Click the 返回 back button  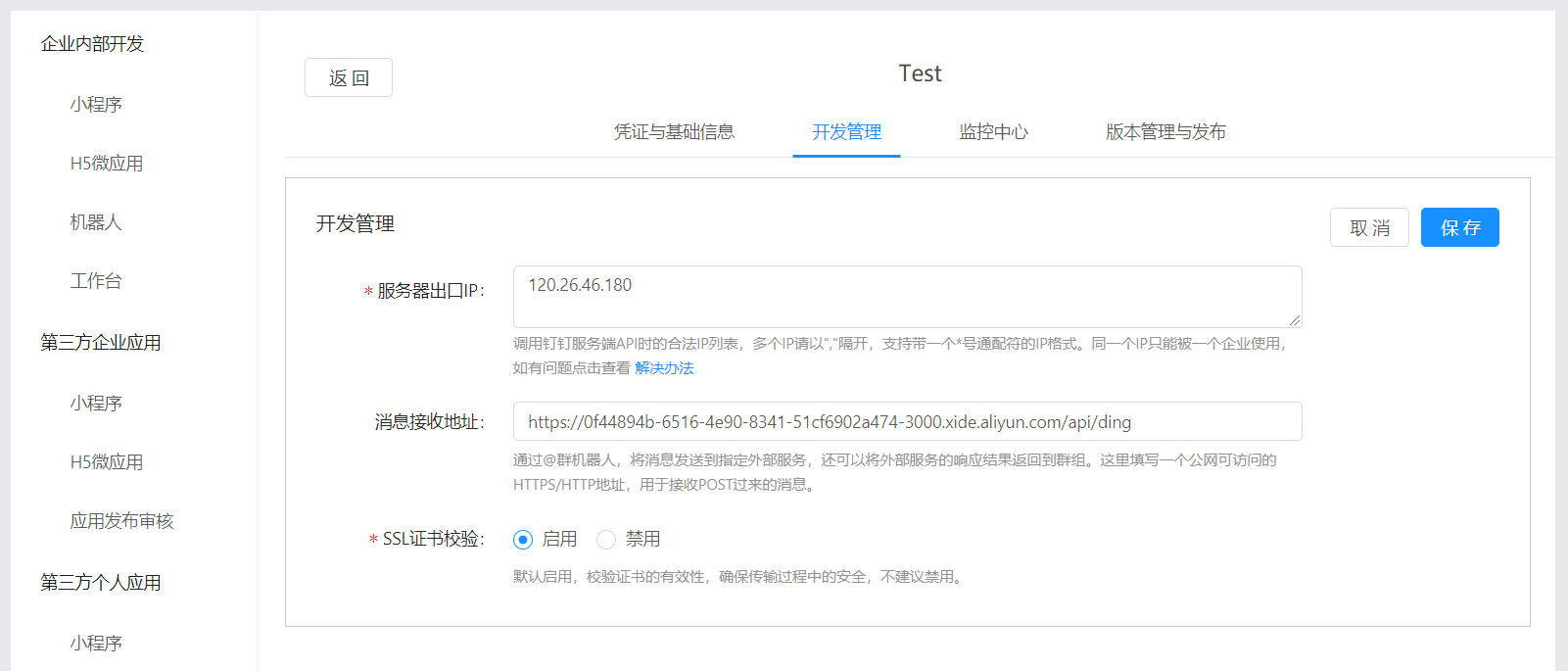(x=348, y=77)
